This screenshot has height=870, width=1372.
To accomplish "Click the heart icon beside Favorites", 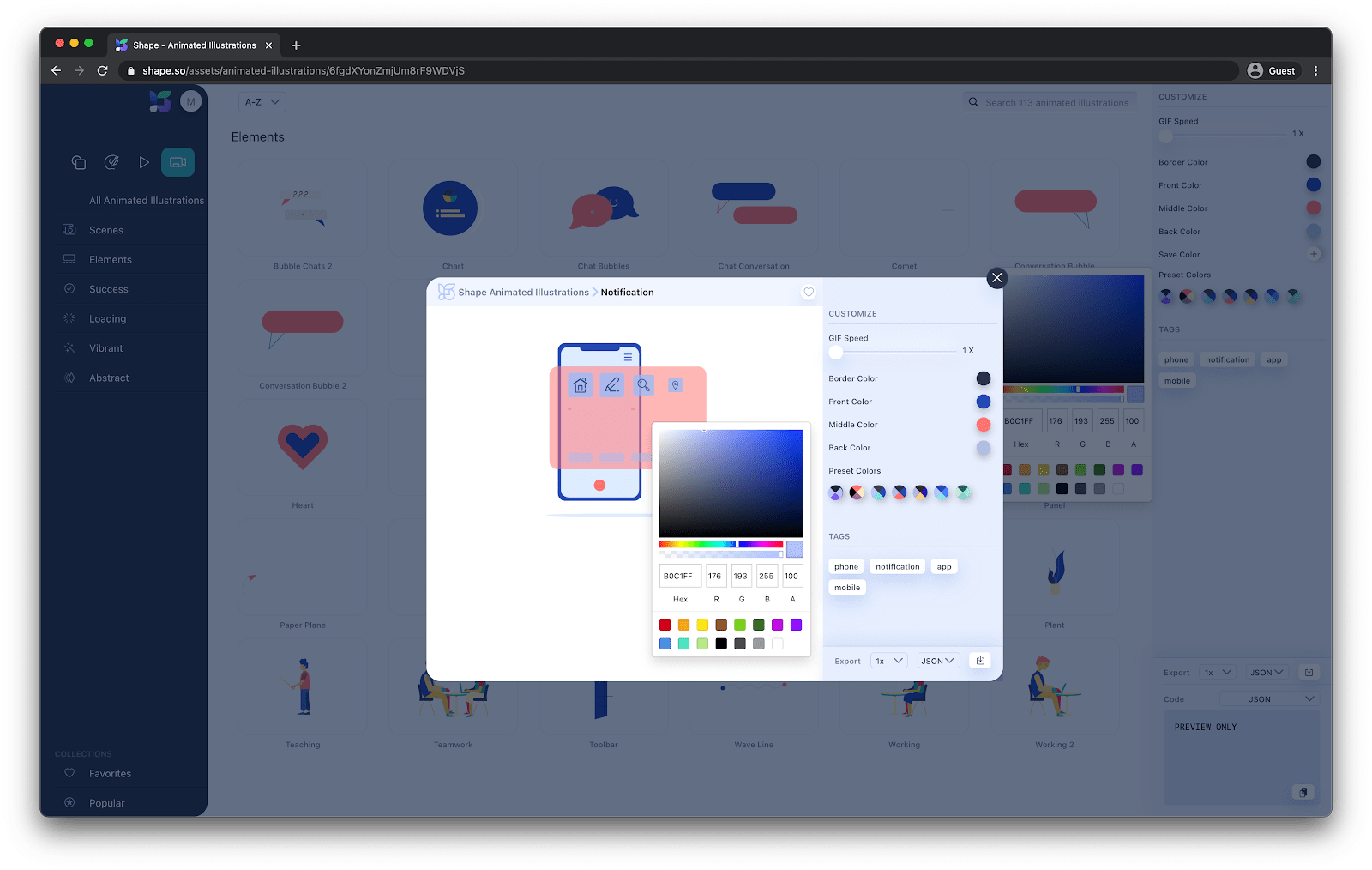I will 69,773.
